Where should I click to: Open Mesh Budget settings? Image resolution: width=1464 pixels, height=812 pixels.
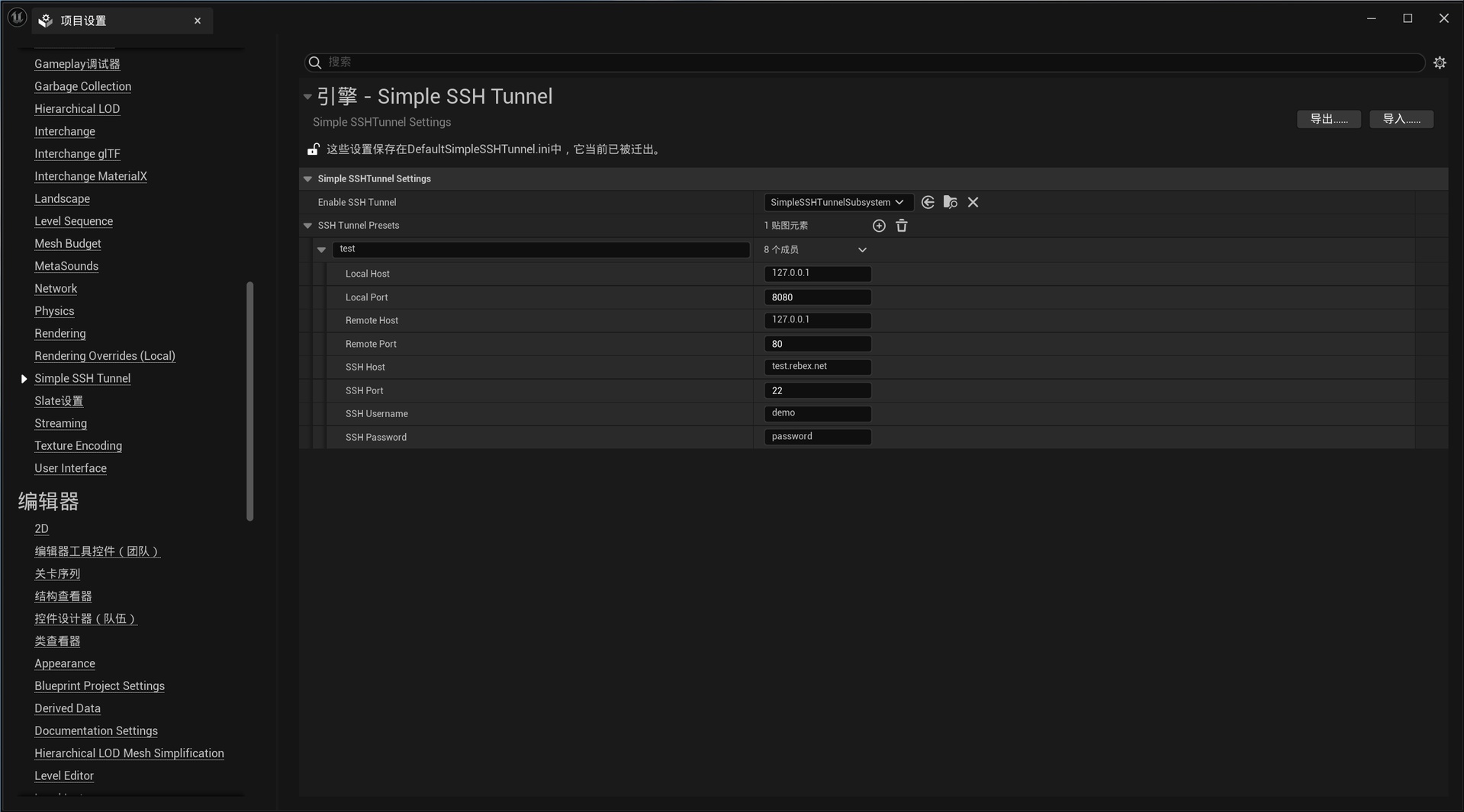coord(67,244)
